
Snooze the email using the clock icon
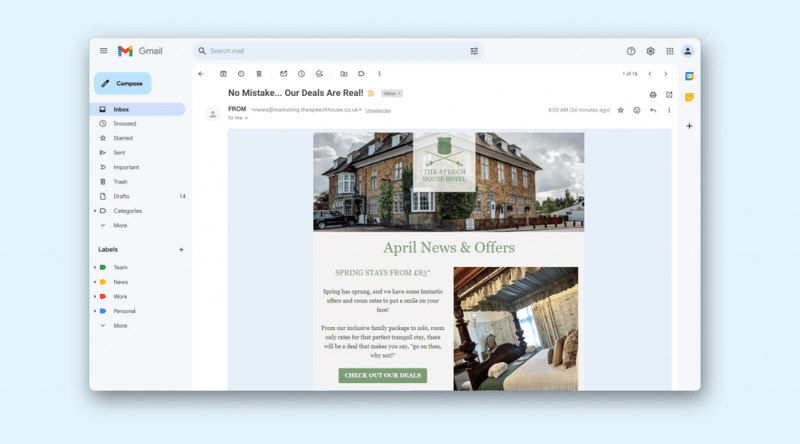301,73
